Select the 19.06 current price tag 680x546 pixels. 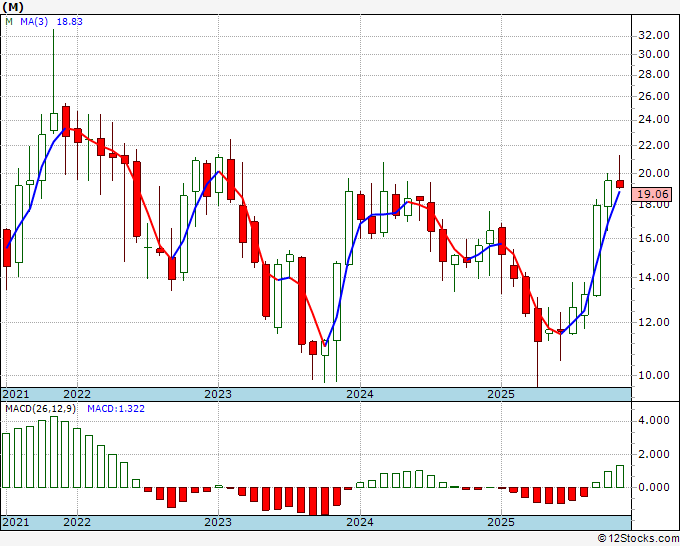click(x=651, y=194)
